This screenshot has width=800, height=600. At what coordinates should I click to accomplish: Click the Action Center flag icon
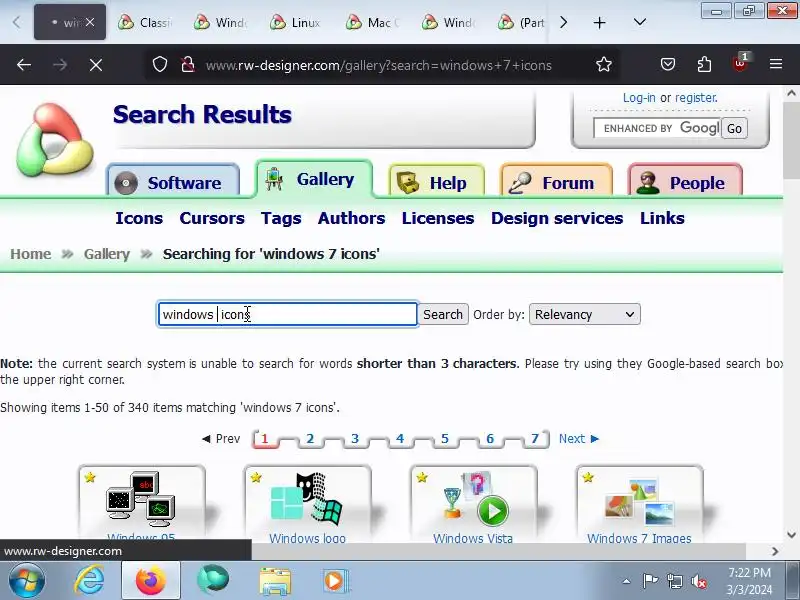(x=650, y=581)
